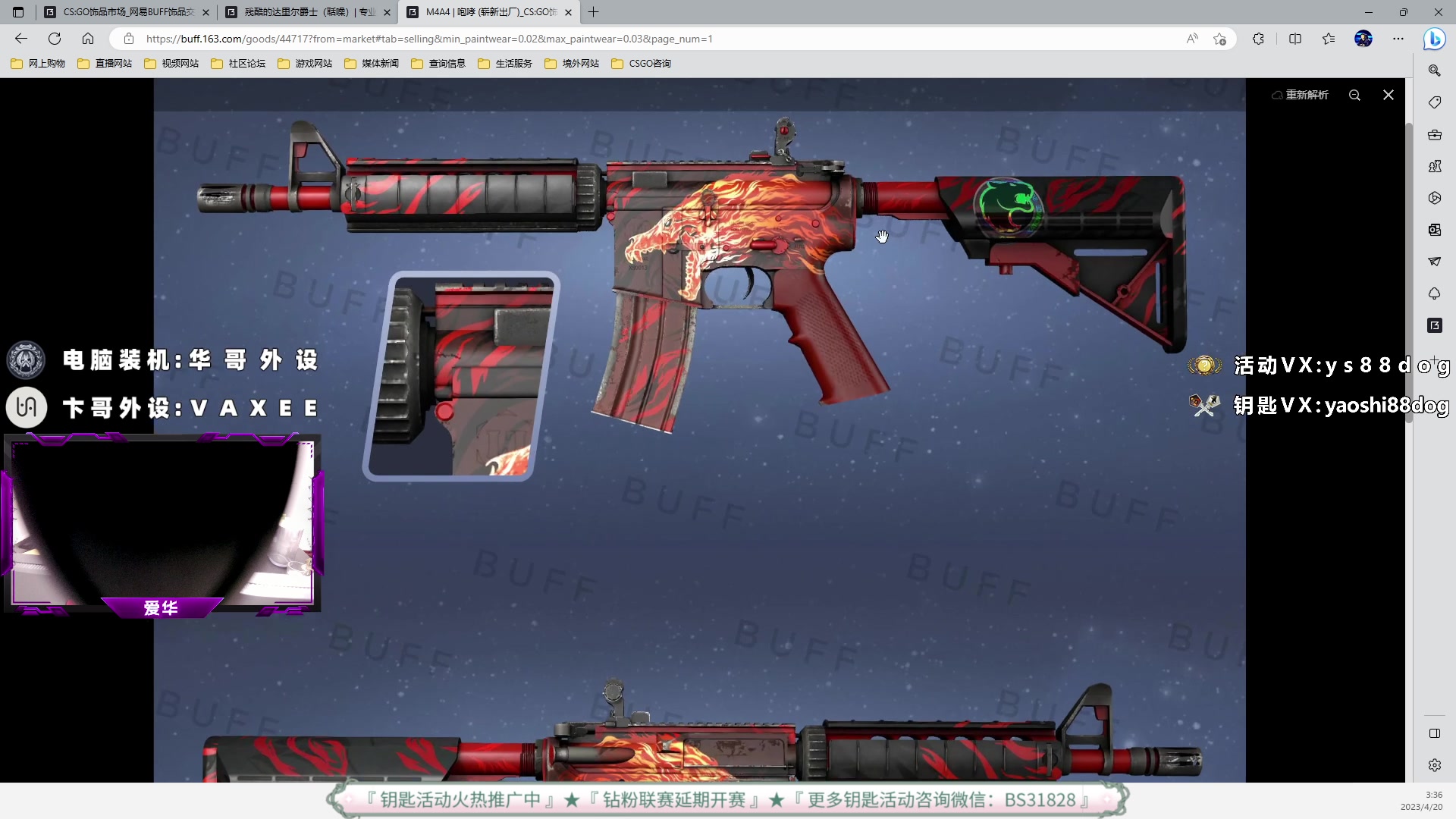Close the CS:GO饰品市场 tab
1456x819 pixels.
click(206, 12)
